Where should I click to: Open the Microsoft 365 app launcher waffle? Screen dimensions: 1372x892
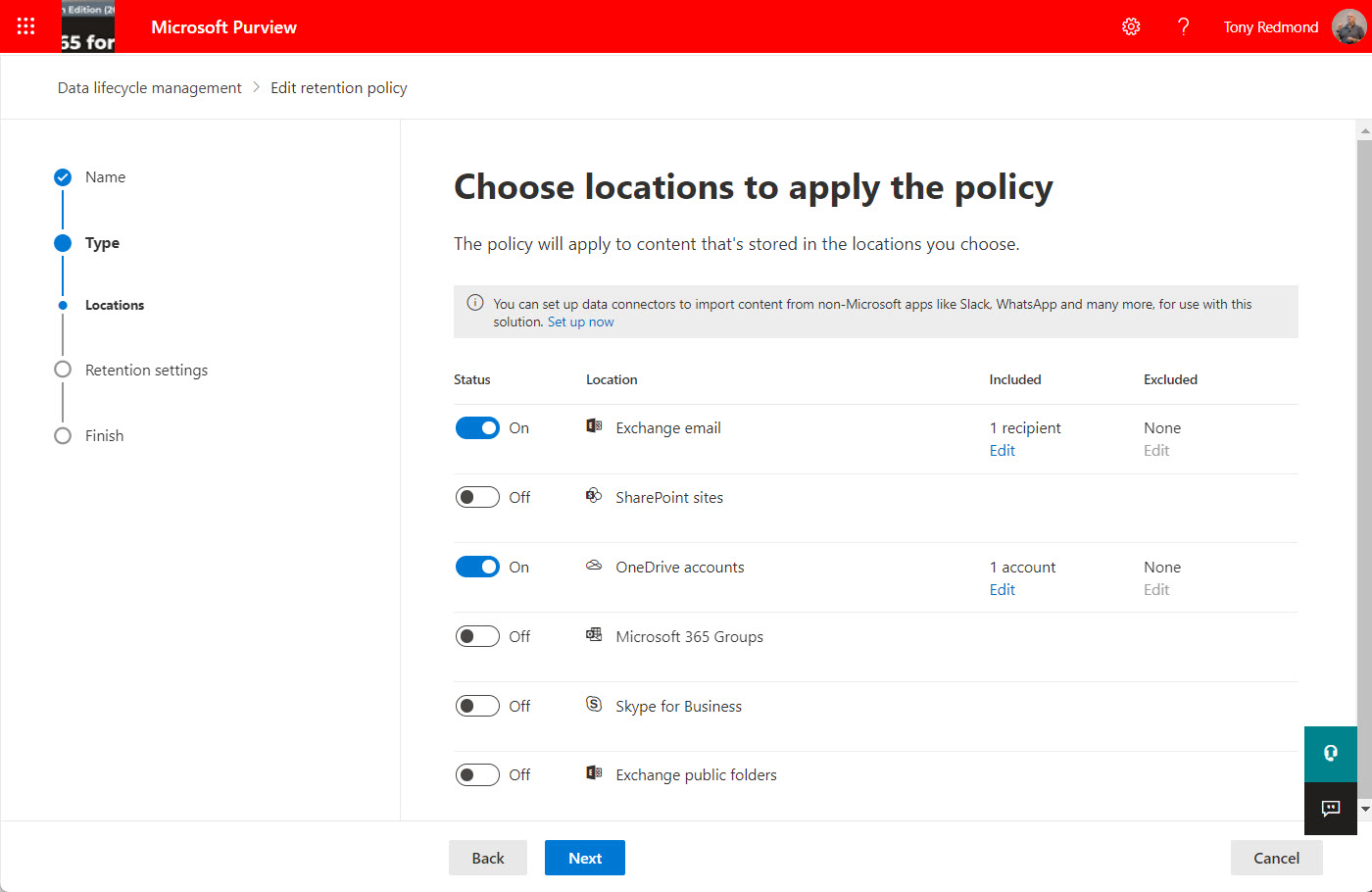click(25, 26)
